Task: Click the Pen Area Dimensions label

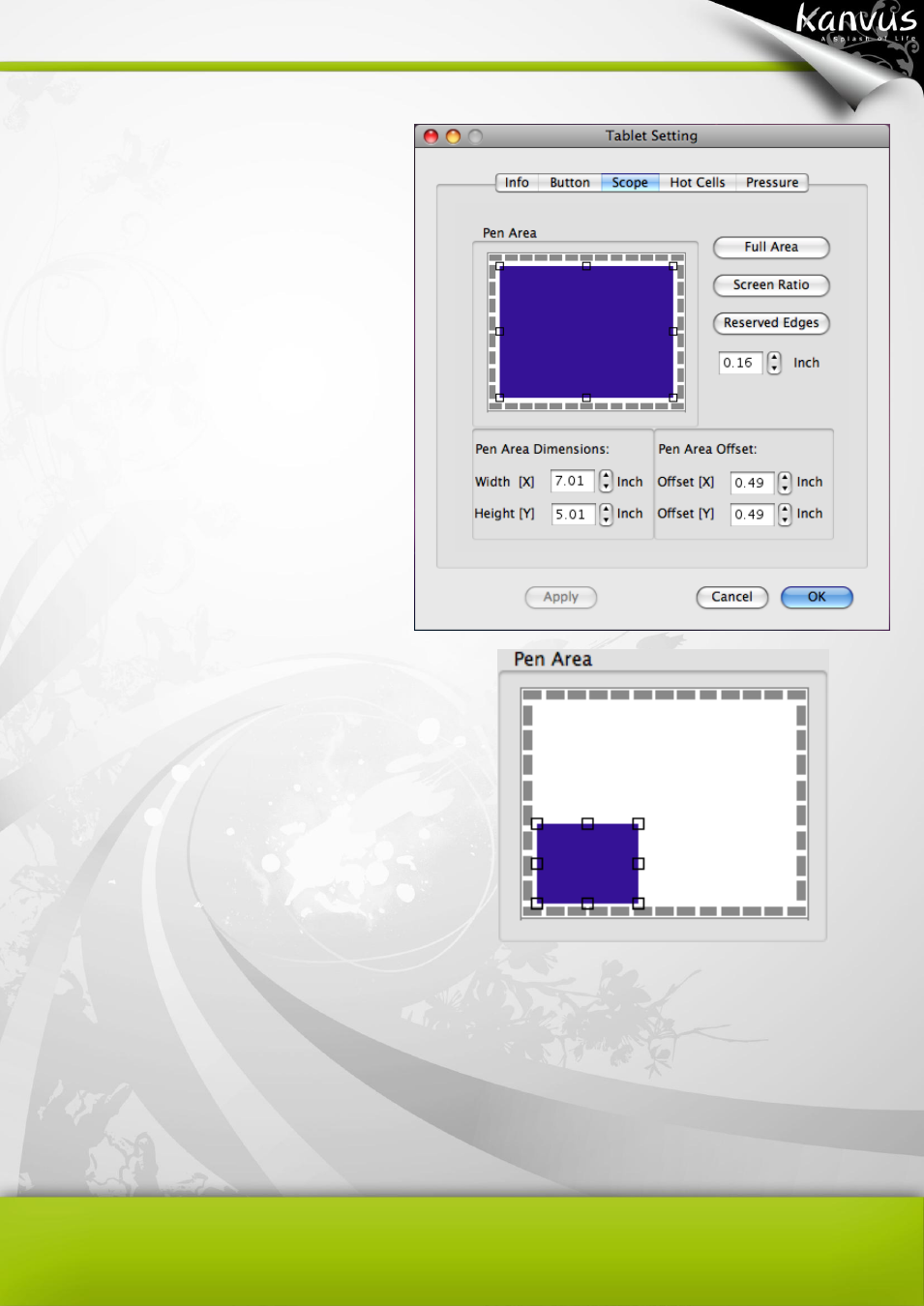Action: point(542,449)
